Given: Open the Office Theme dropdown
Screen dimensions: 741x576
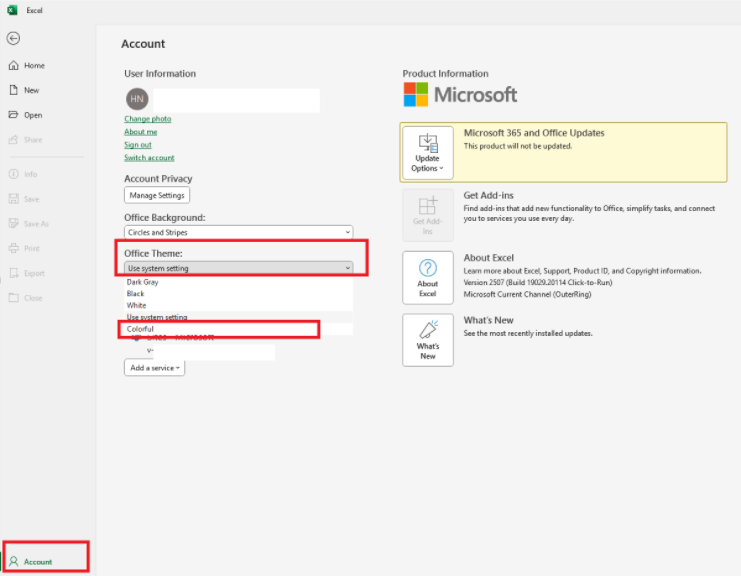Looking at the screenshot, I should click(x=239, y=268).
